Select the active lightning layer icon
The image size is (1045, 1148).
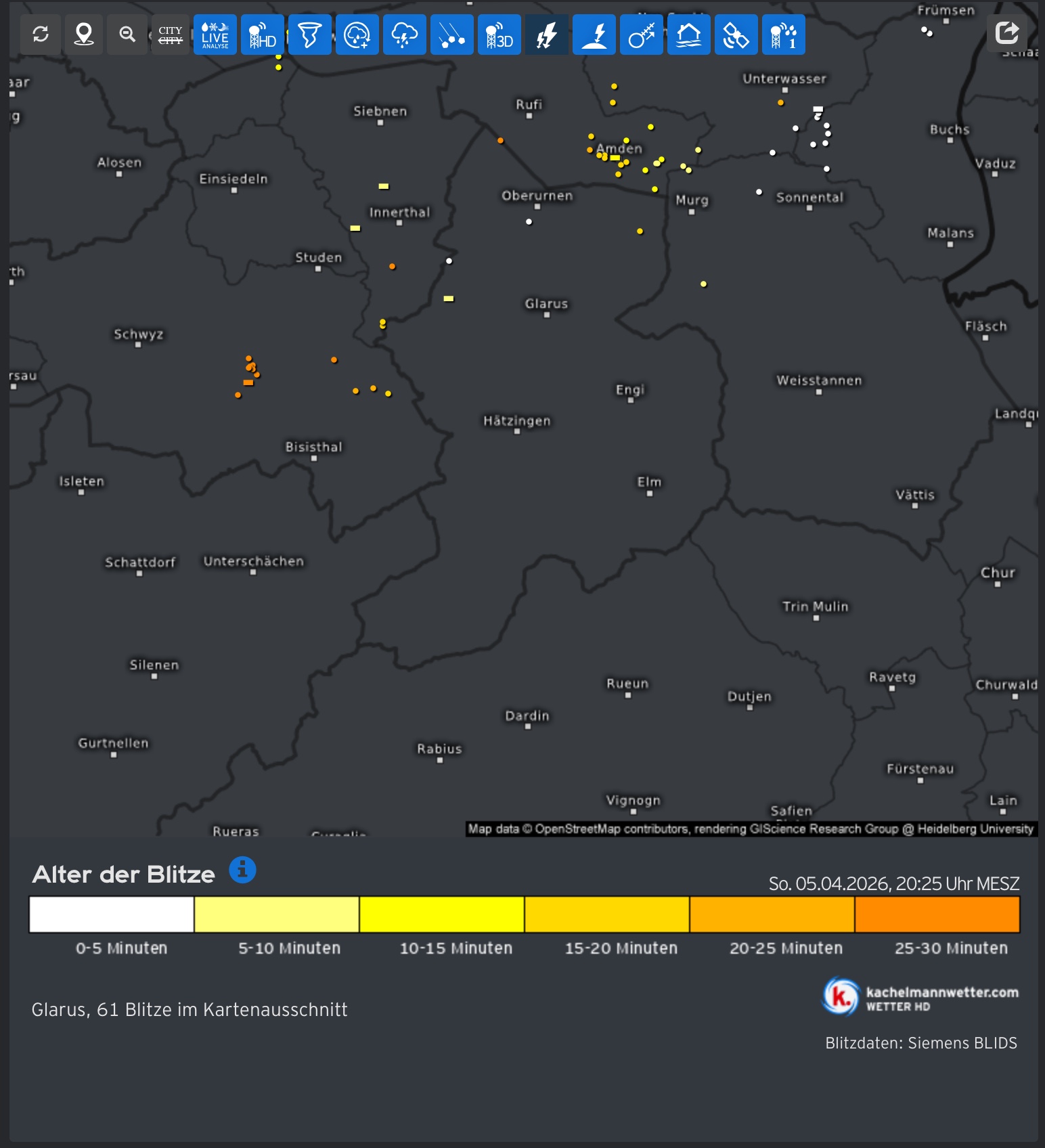tap(547, 35)
